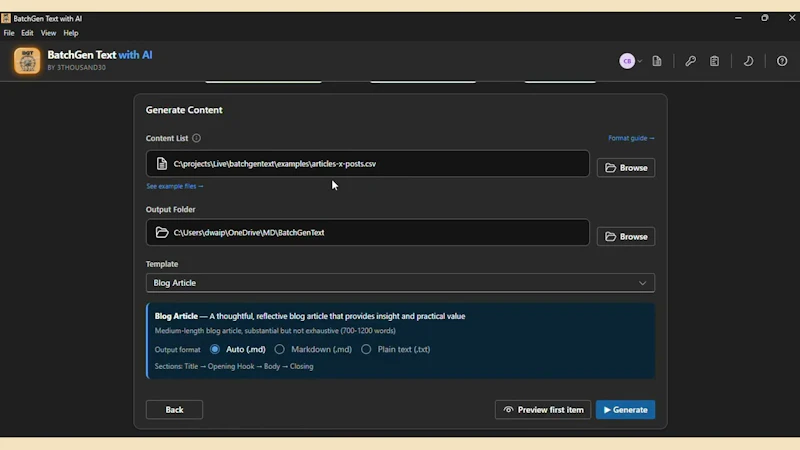Select the Plain text (.txt) output format
Screen dimensions: 800x450
coord(366,349)
